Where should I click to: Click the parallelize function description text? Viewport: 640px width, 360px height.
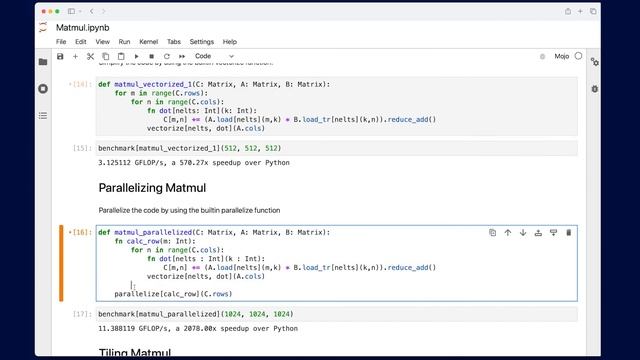coord(189,210)
